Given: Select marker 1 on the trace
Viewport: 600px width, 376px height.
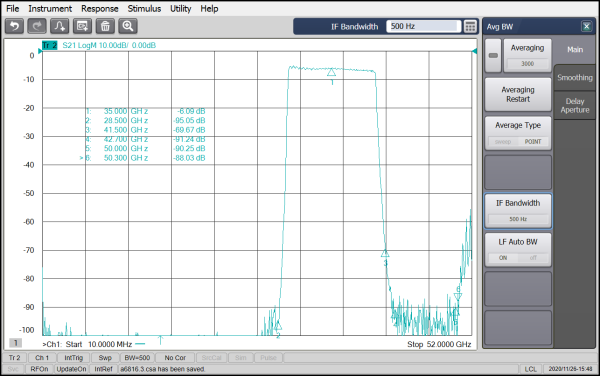Looking at the screenshot, I should pos(331,72).
